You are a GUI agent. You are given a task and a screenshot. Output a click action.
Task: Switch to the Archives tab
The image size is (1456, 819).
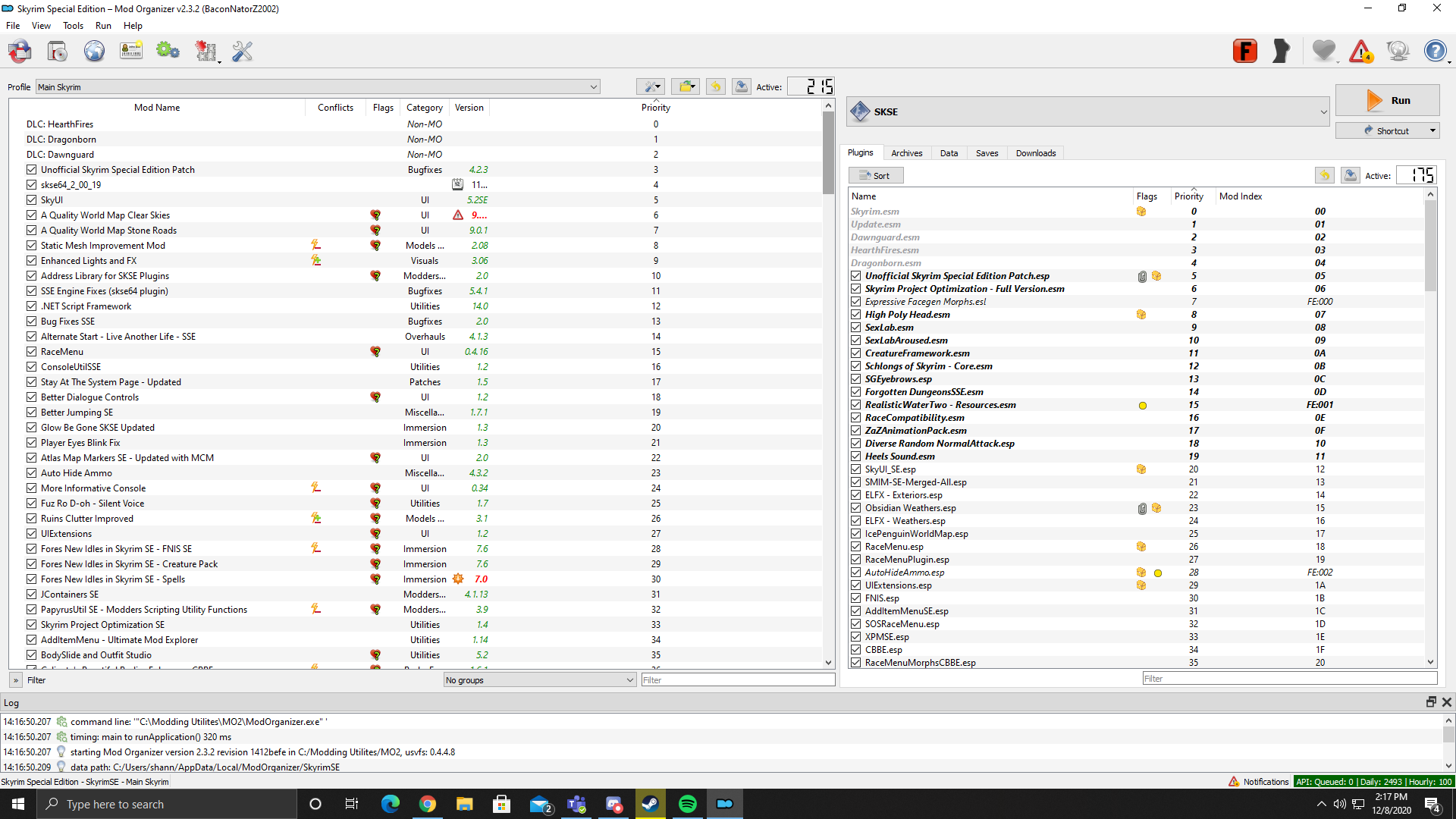pyautogui.click(x=906, y=153)
